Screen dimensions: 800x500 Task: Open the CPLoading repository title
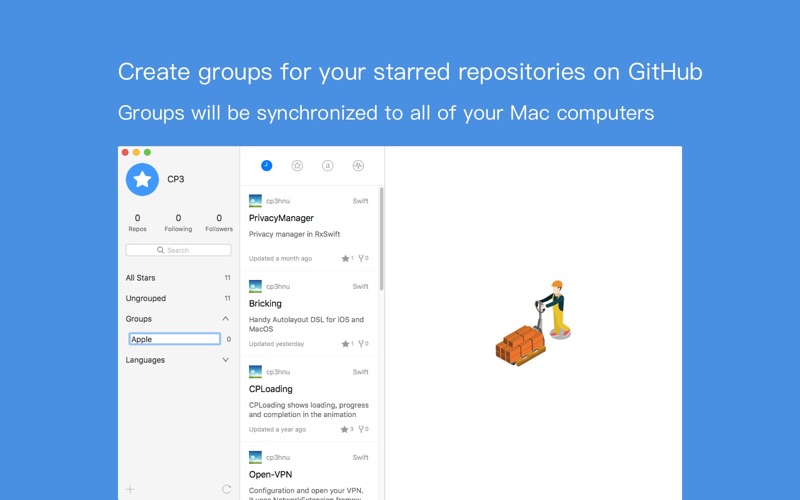click(x=270, y=389)
